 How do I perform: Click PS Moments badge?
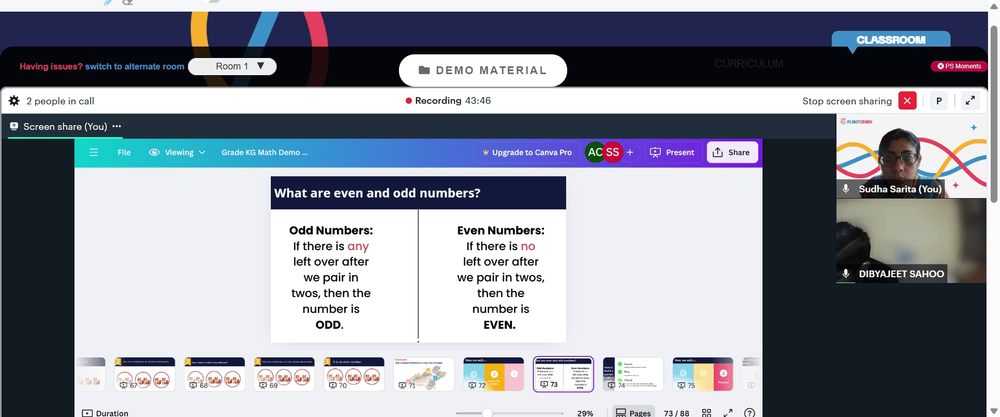(959, 66)
